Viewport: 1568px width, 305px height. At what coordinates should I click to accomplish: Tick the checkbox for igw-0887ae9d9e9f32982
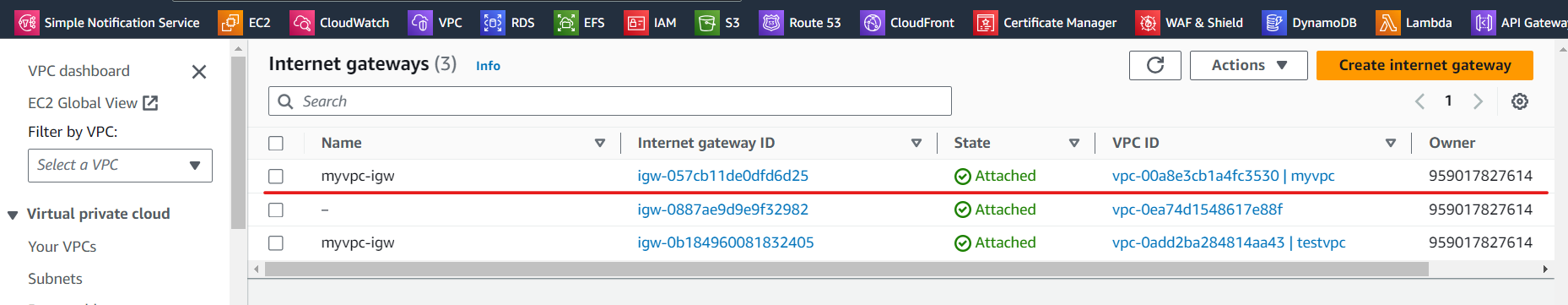tap(276, 210)
